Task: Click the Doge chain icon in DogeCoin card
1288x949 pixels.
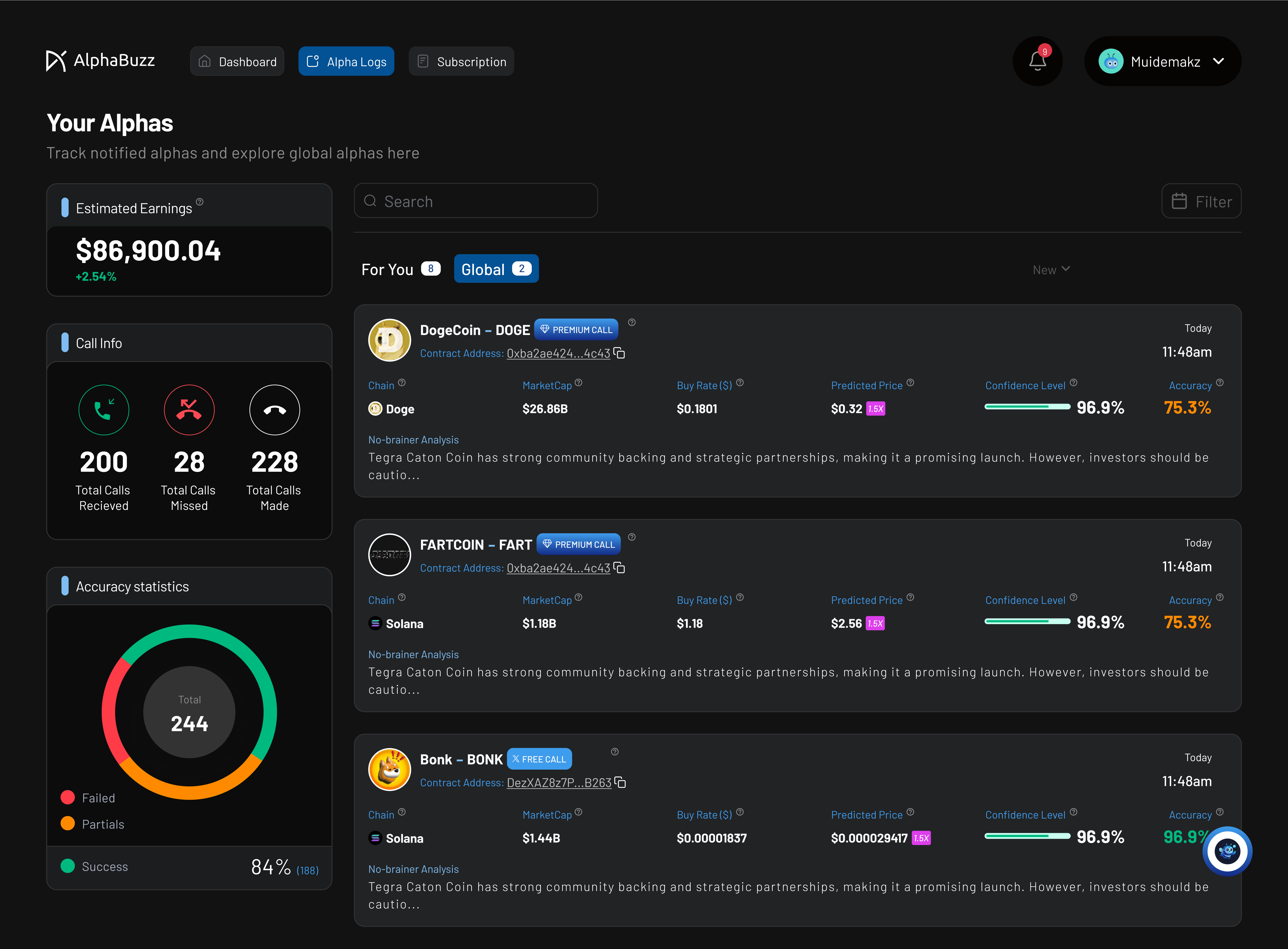Action: [375, 408]
